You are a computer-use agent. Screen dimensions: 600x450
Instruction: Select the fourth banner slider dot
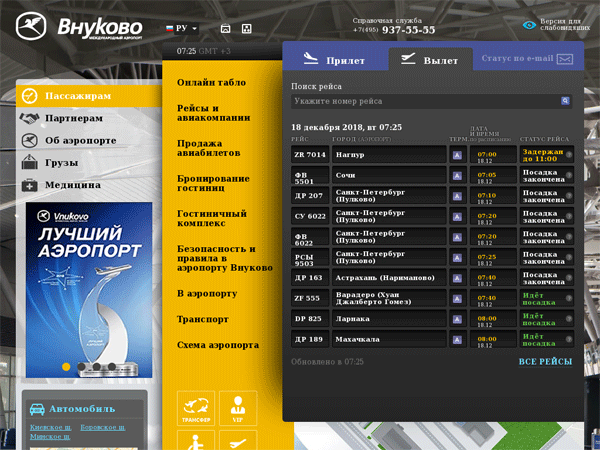pyautogui.click(x=112, y=367)
